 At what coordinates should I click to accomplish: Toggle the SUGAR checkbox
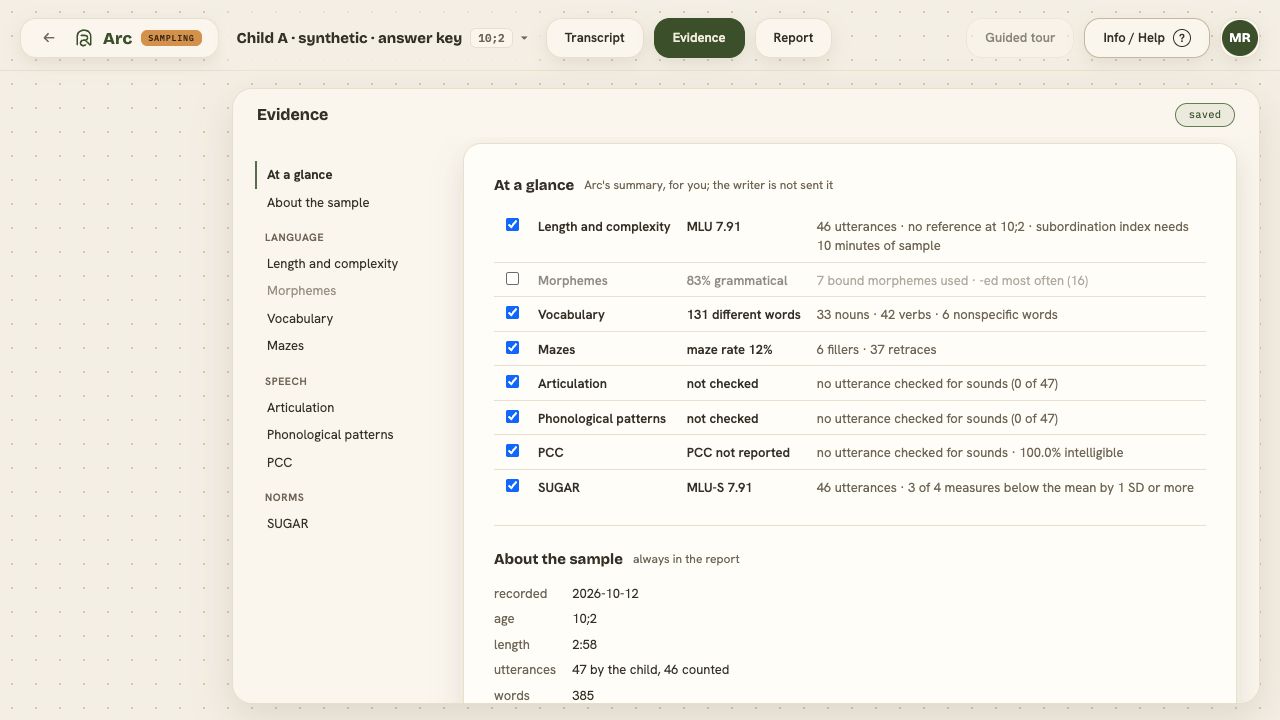[513, 486]
